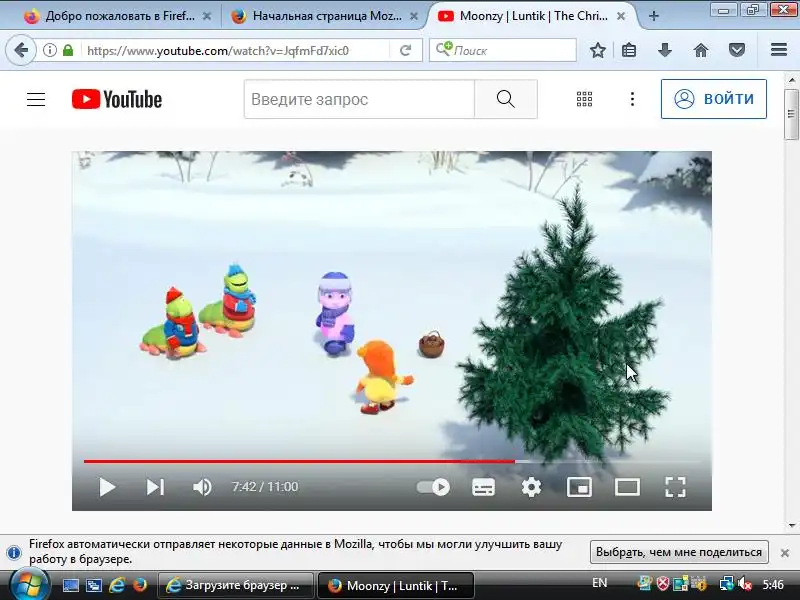Enable miniplayer mode
The image size is (800, 600).
[580, 487]
